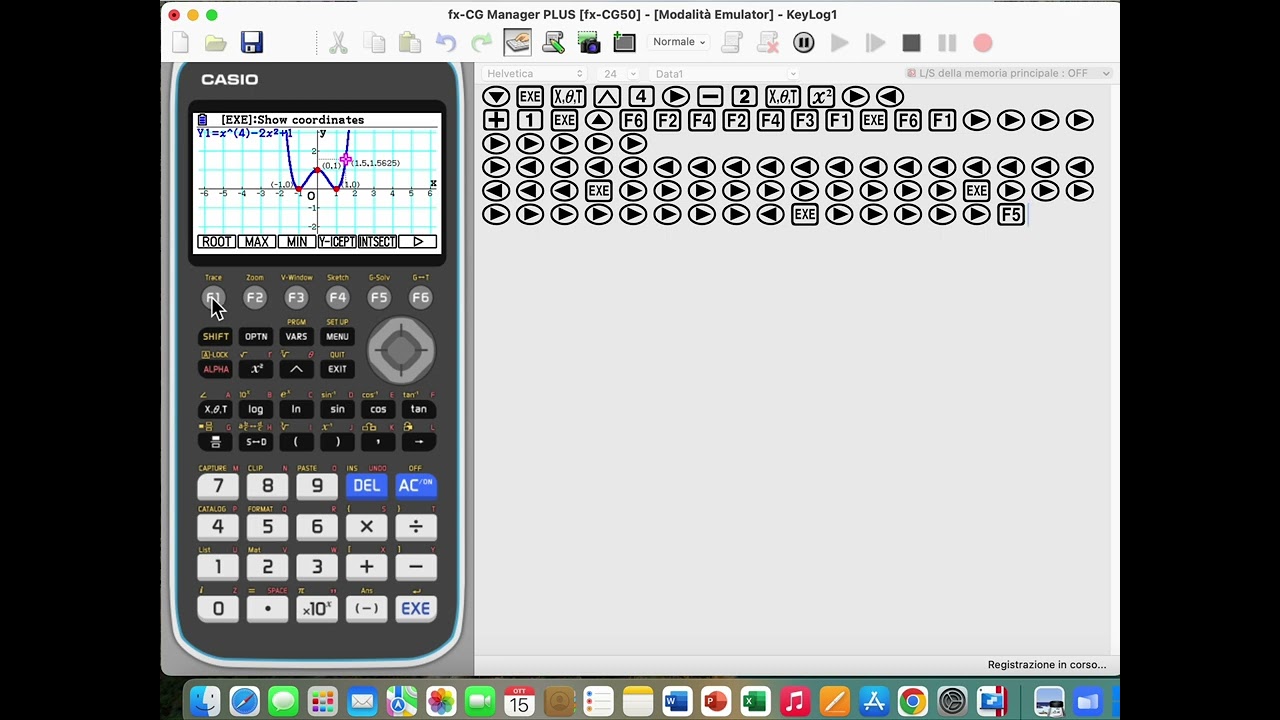The width and height of the screenshot is (1280, 720).
Task: Open the Helvetica font dropdown
Action: (x=534, y=73)
